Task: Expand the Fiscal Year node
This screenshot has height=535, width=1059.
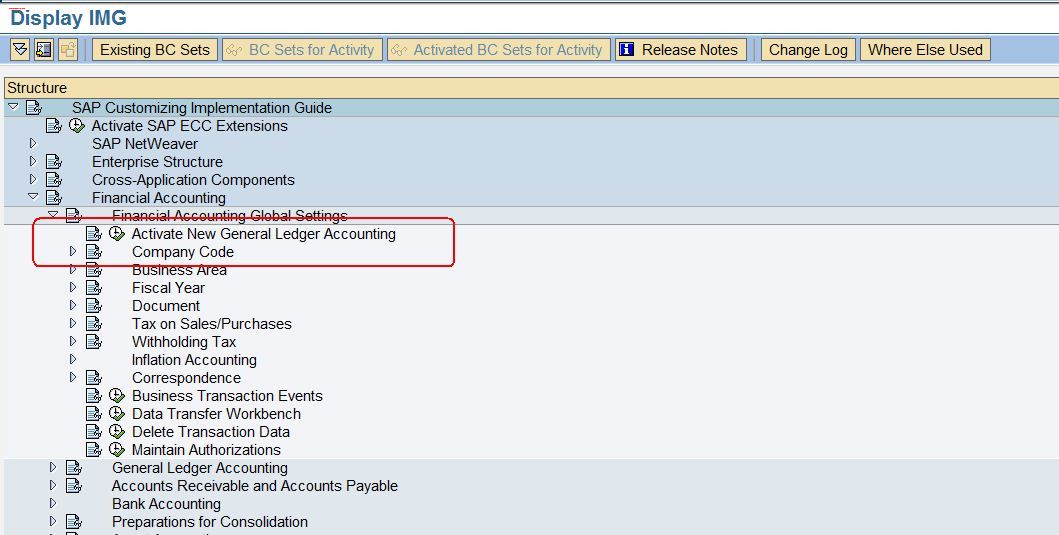Action: pos(73,287)
